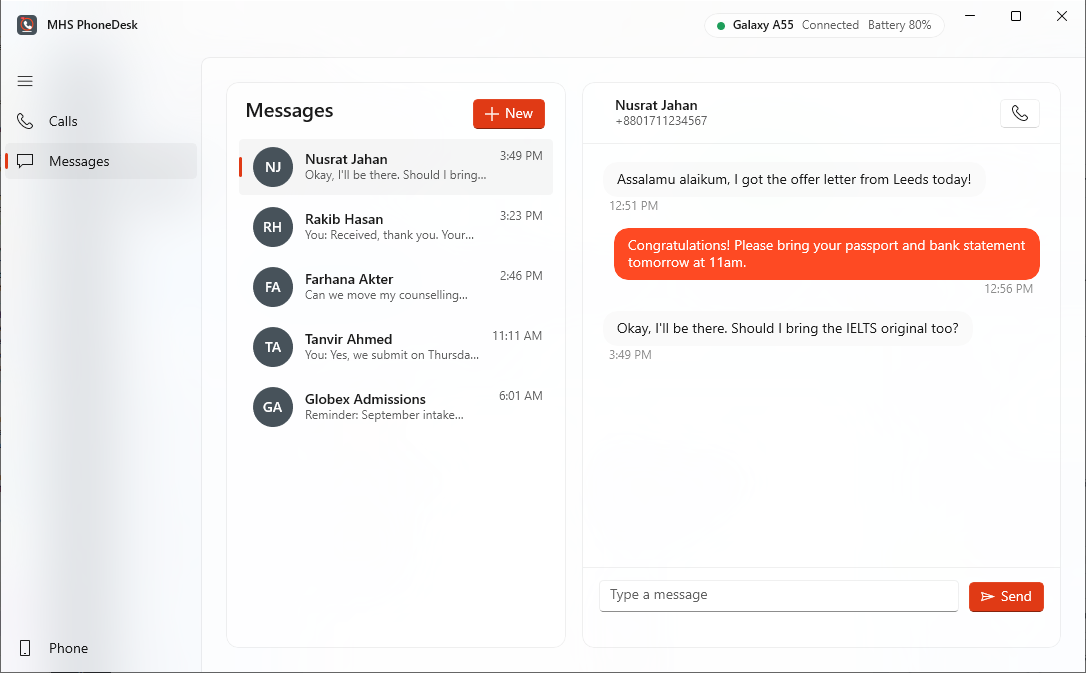Click the 2:46 PM timestamp for Farhana Akter

point(521,276)
